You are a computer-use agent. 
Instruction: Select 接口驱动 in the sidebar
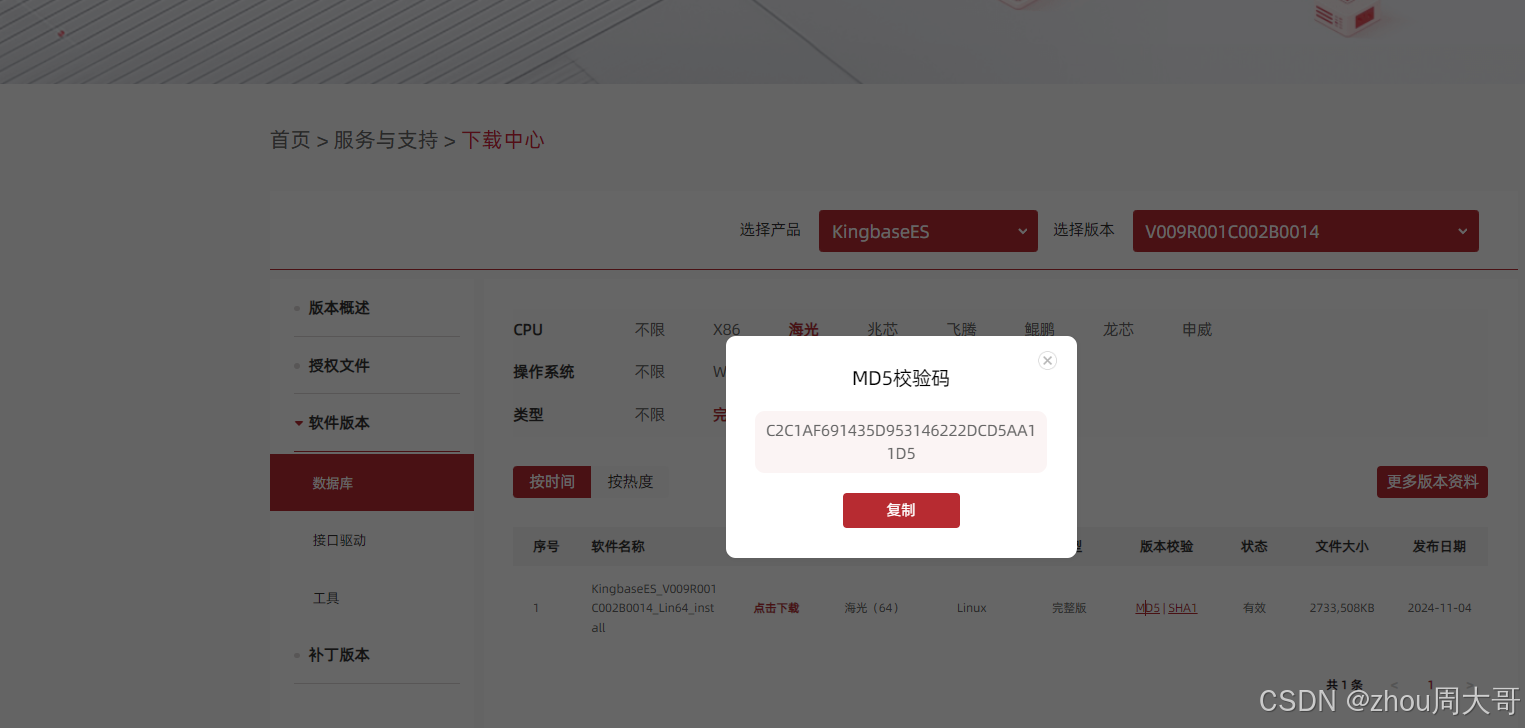point(340,540)
